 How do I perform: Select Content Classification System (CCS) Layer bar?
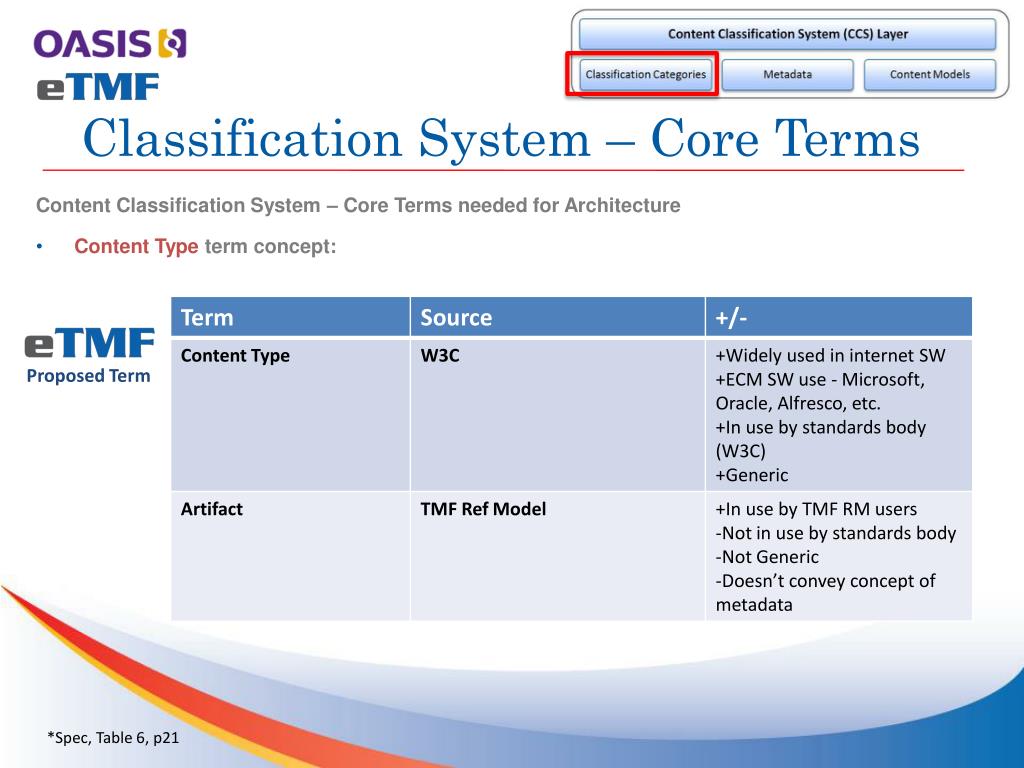point(788,34)
